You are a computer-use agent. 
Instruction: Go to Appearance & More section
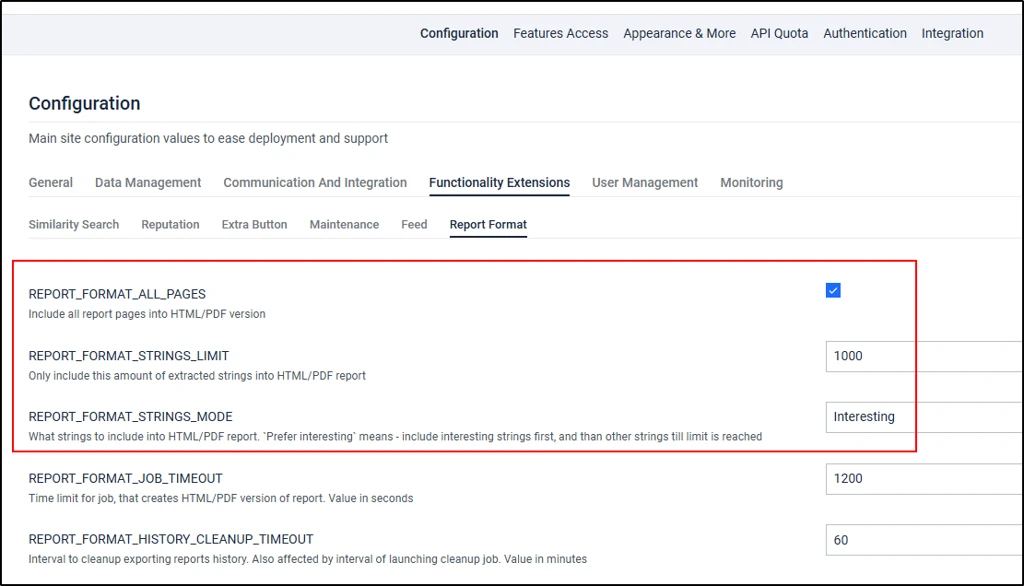[x=679, y=33]
